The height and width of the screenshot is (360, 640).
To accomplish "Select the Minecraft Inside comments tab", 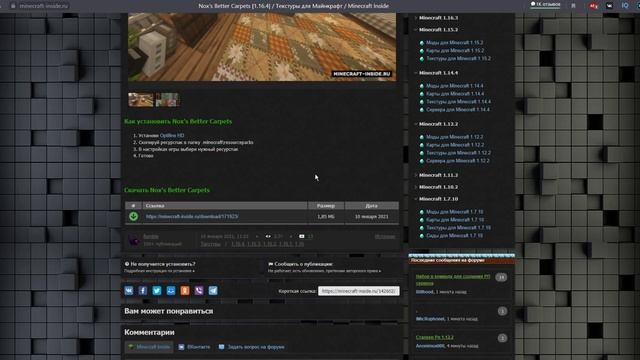I will tap(149, 347).
